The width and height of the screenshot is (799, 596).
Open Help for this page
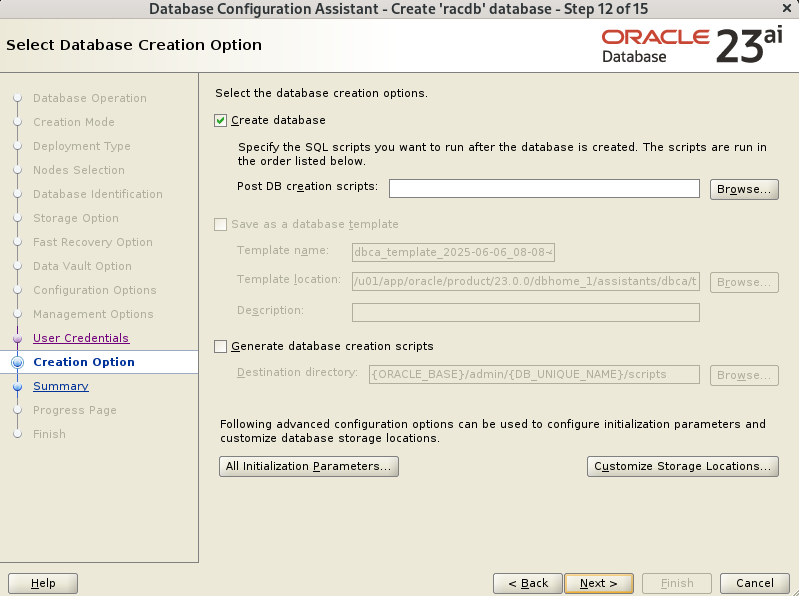point(43,583)
